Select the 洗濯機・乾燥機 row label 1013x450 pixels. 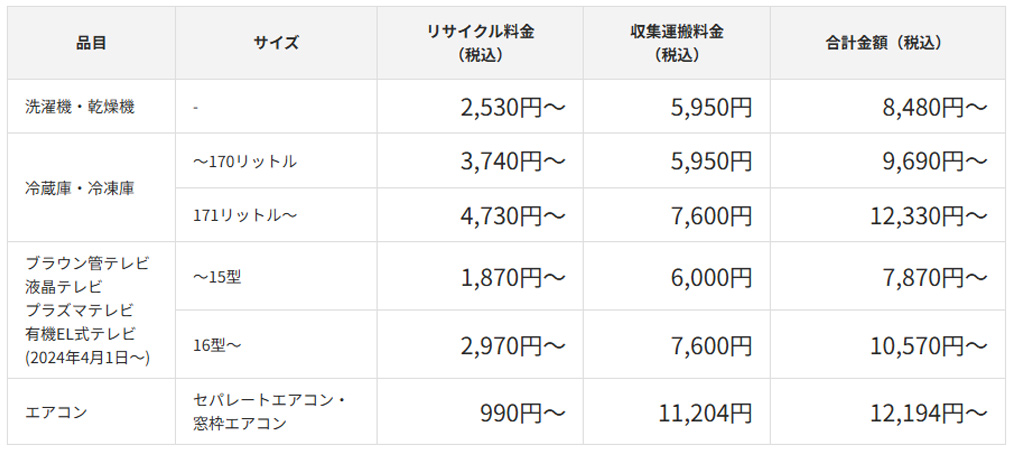tap(80, 107)
